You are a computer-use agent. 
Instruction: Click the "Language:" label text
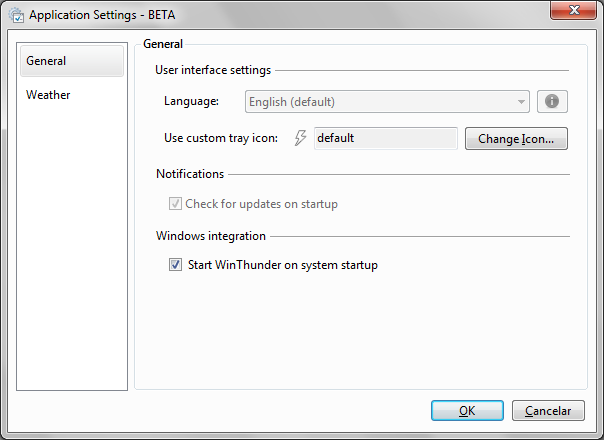tap(191, 101)
